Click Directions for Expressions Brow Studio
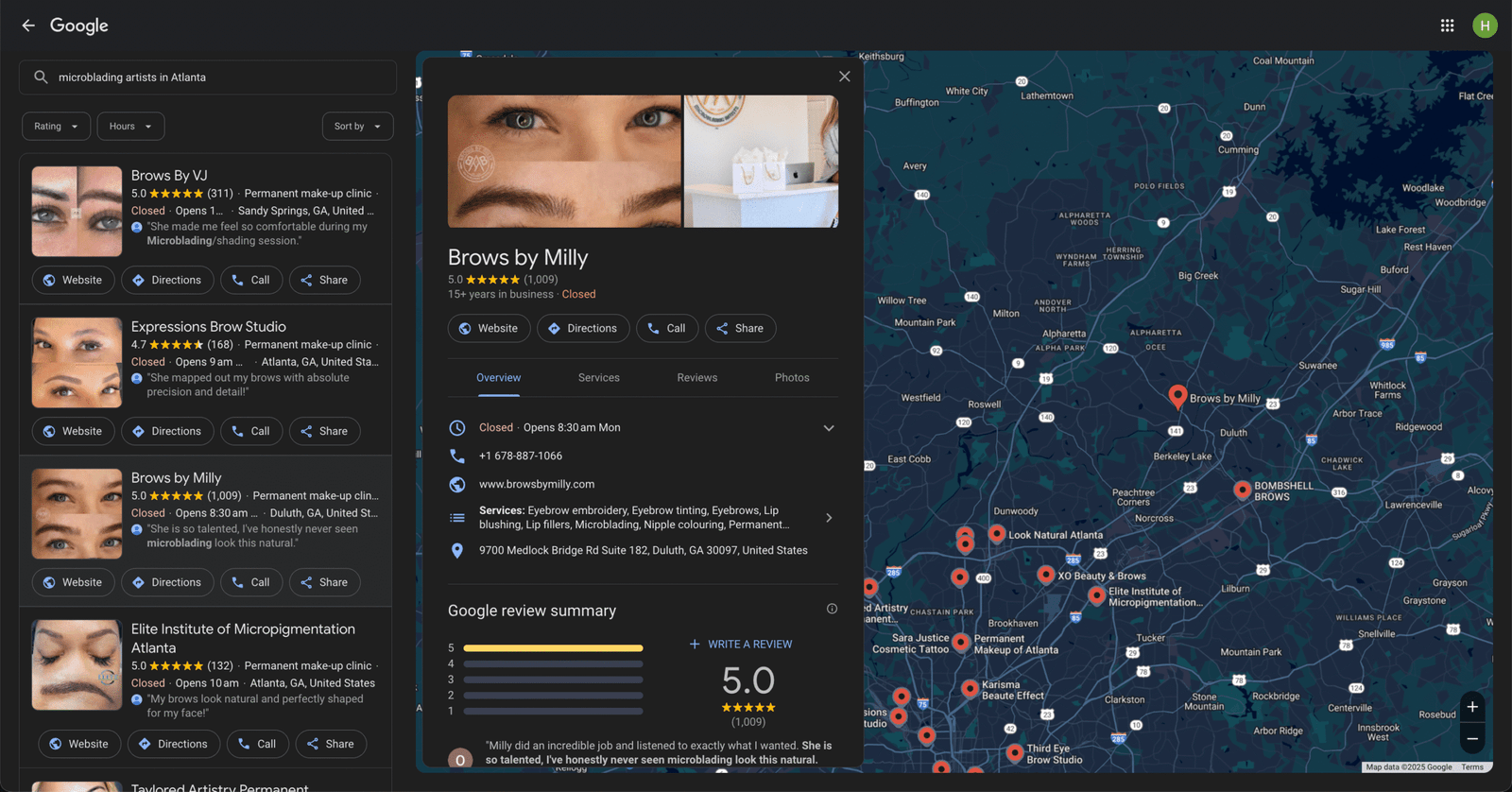Screen dimensions: 1512x792 tap(167, 431)
